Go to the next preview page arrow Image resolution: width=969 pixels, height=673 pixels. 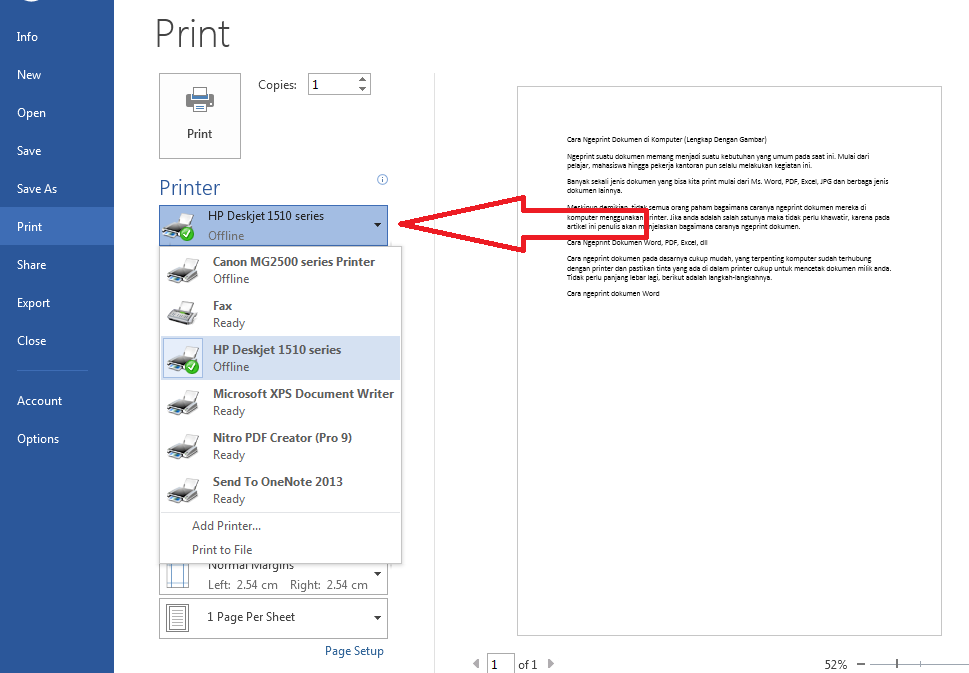click(x=551, y=664)
